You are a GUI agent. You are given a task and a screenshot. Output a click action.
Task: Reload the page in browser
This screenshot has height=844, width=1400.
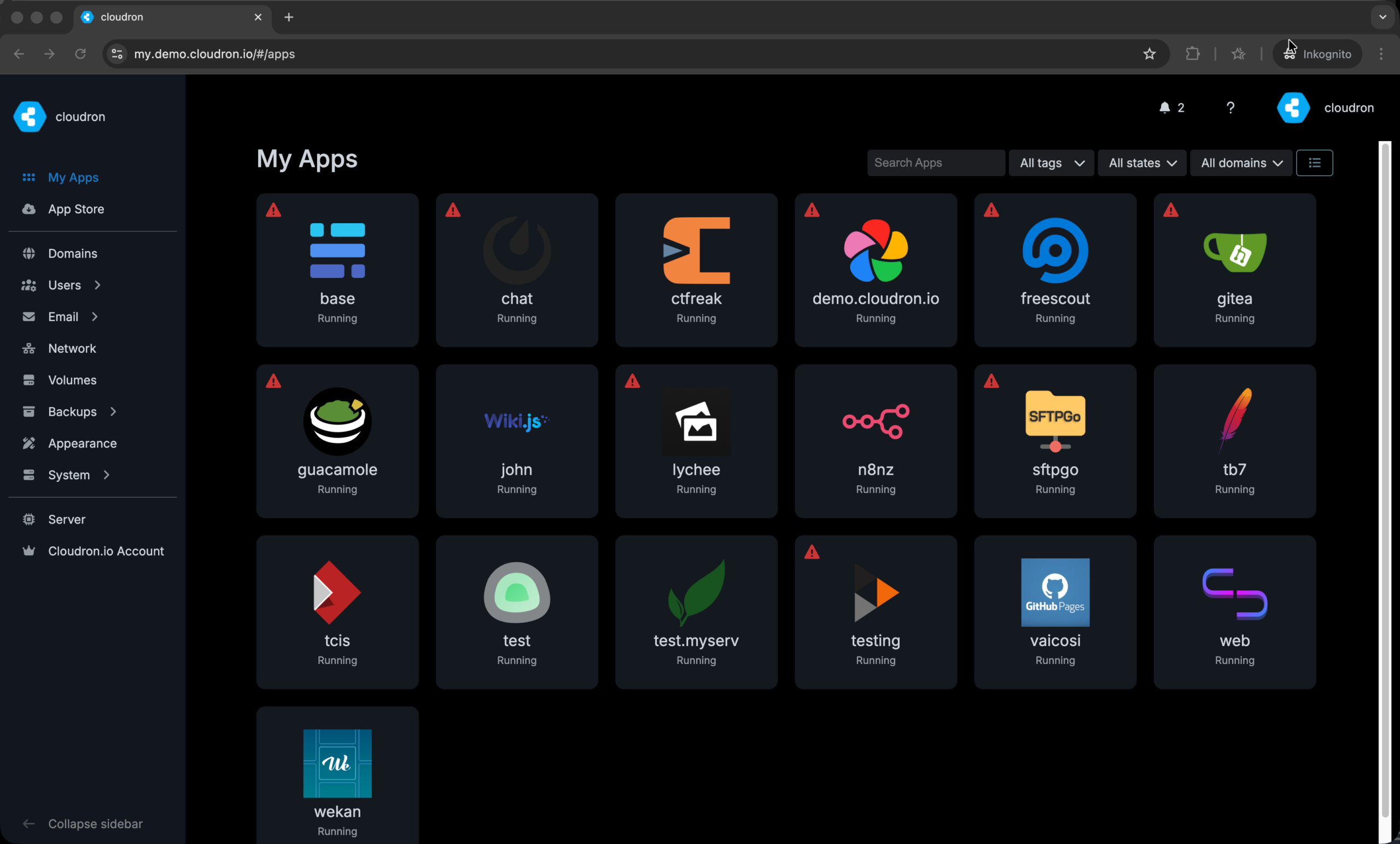click(x=80, y=54)
